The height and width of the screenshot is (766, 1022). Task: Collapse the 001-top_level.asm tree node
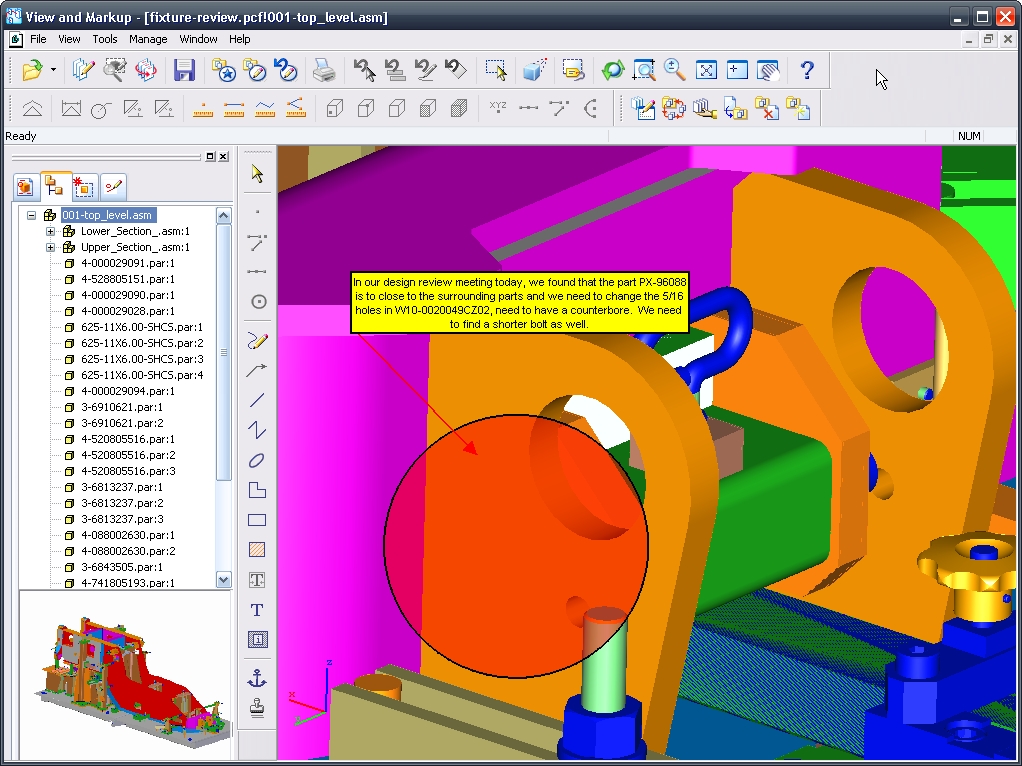point(31,215)
